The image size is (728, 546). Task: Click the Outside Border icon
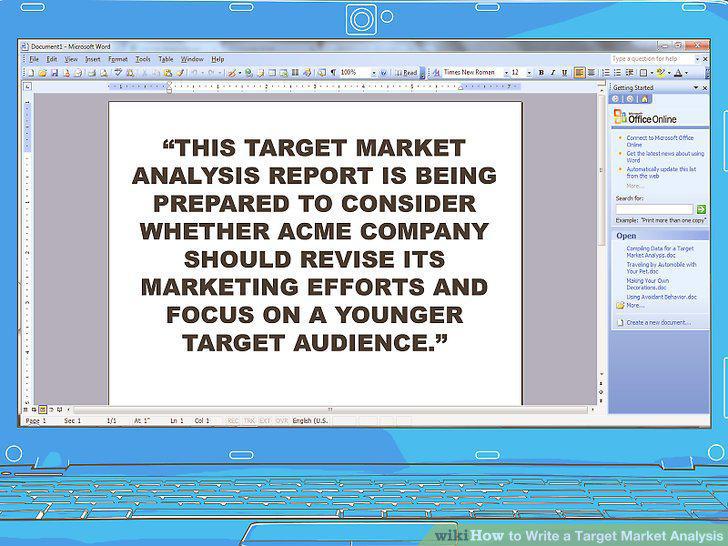point(643,72)
